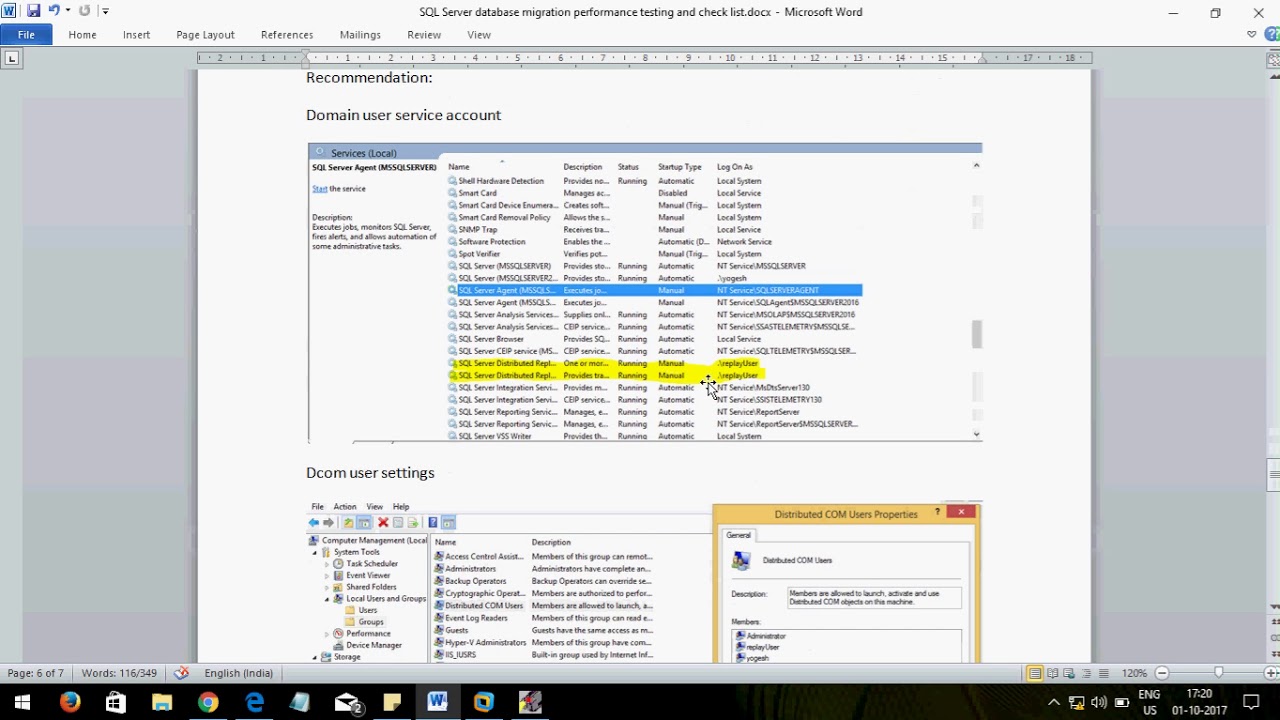Open Sticky Notes from the taskbar
1280x720 pixels.
392,702
